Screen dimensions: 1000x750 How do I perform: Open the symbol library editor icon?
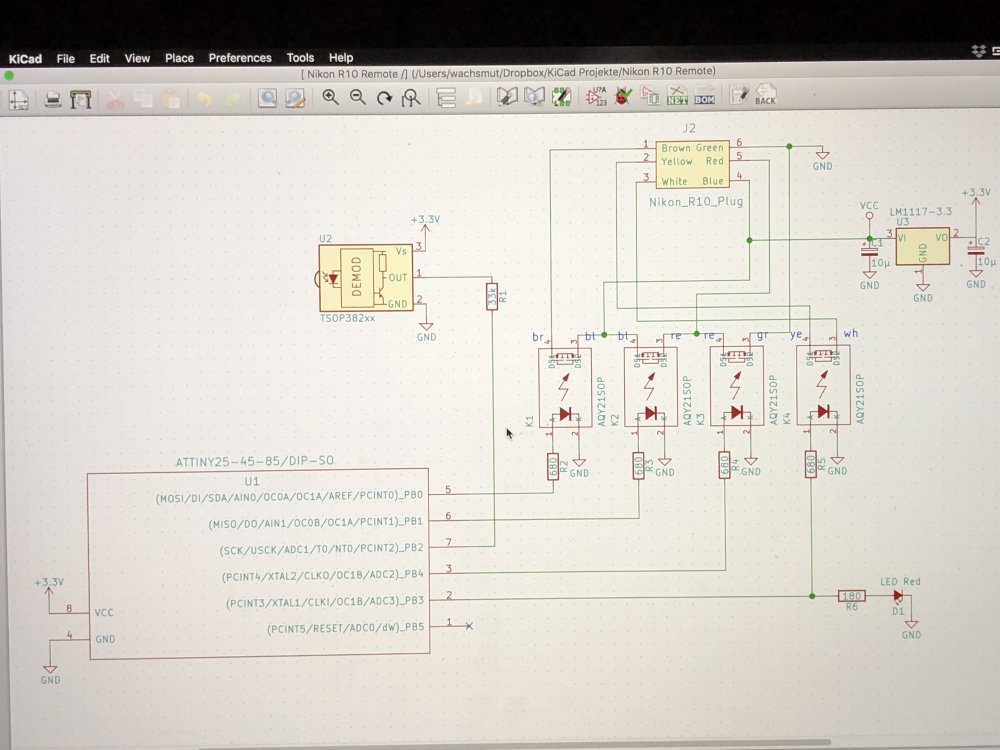pyautogui.click(x=508, y=97)
